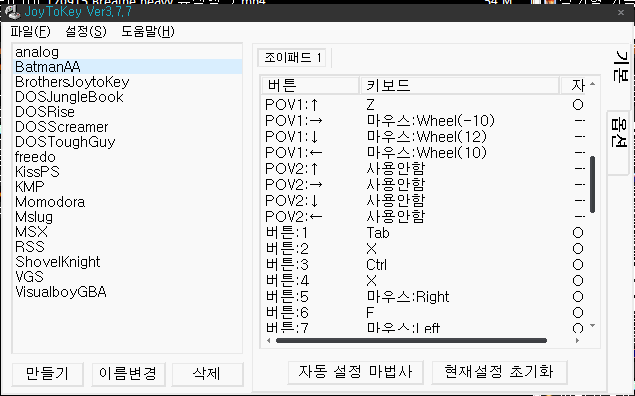Click the 현재설정 초기화 button
The width and height of the screenshot is (635, 396).
tap(499, 372)
